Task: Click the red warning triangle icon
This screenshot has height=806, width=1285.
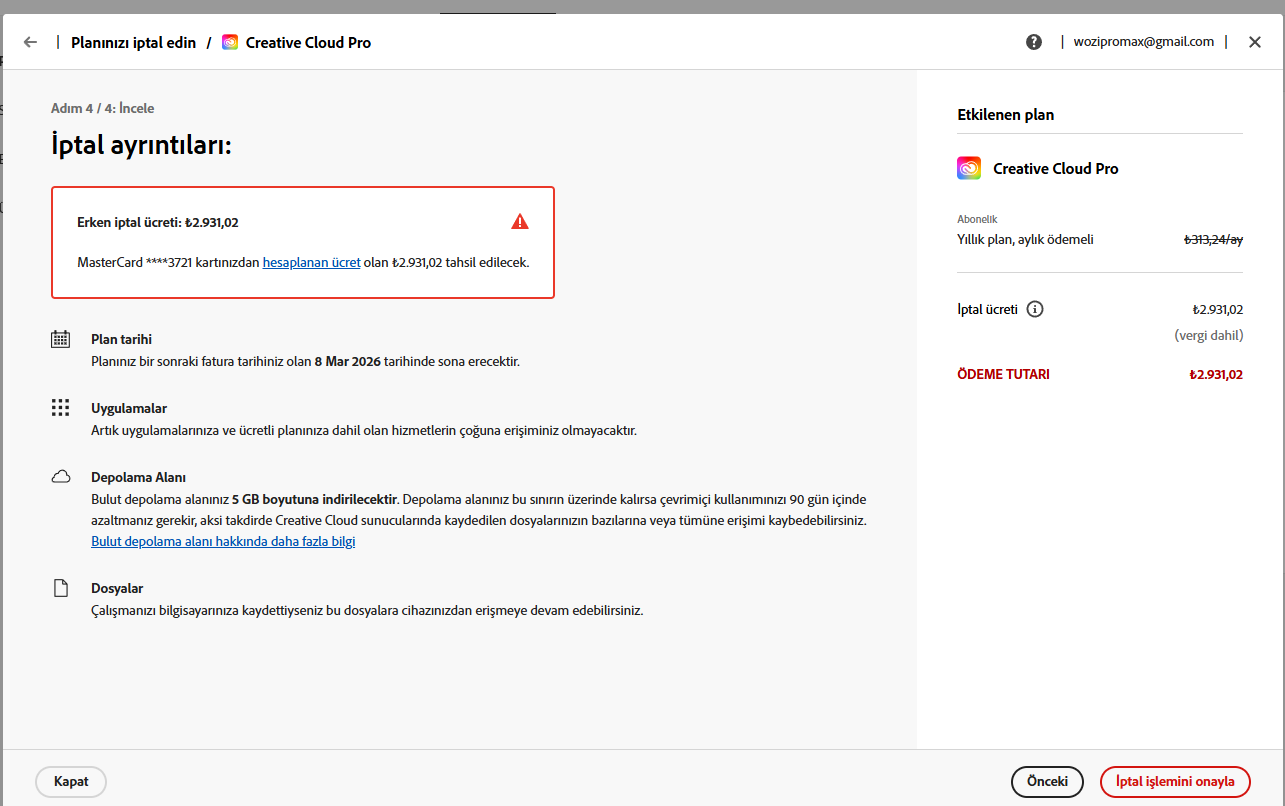Action: 520,221
